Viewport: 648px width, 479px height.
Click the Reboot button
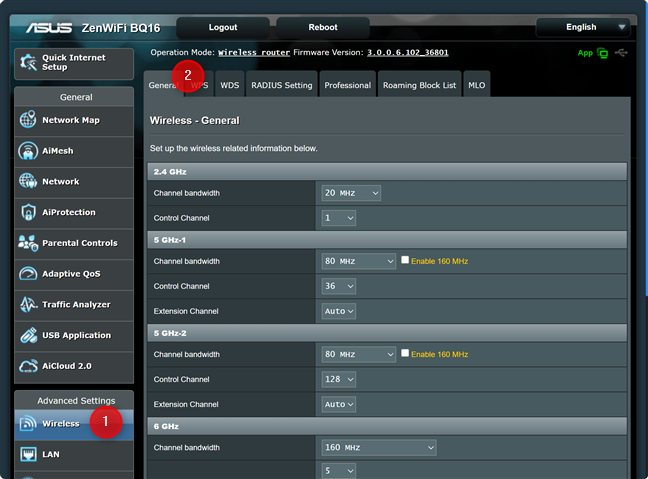(x=323, y=27)
